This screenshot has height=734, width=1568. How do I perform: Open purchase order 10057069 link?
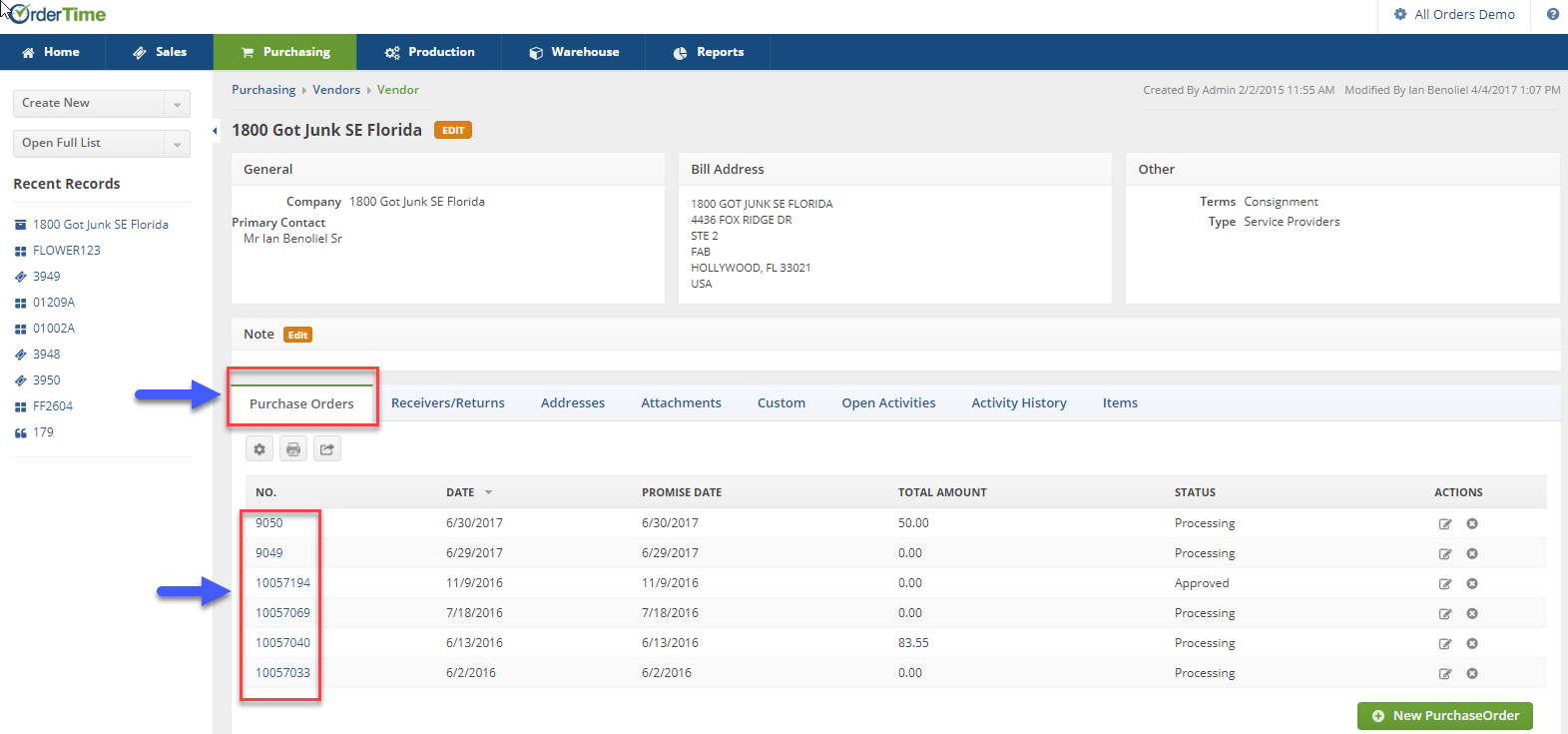pyautogui.click(x=282, y=613)
